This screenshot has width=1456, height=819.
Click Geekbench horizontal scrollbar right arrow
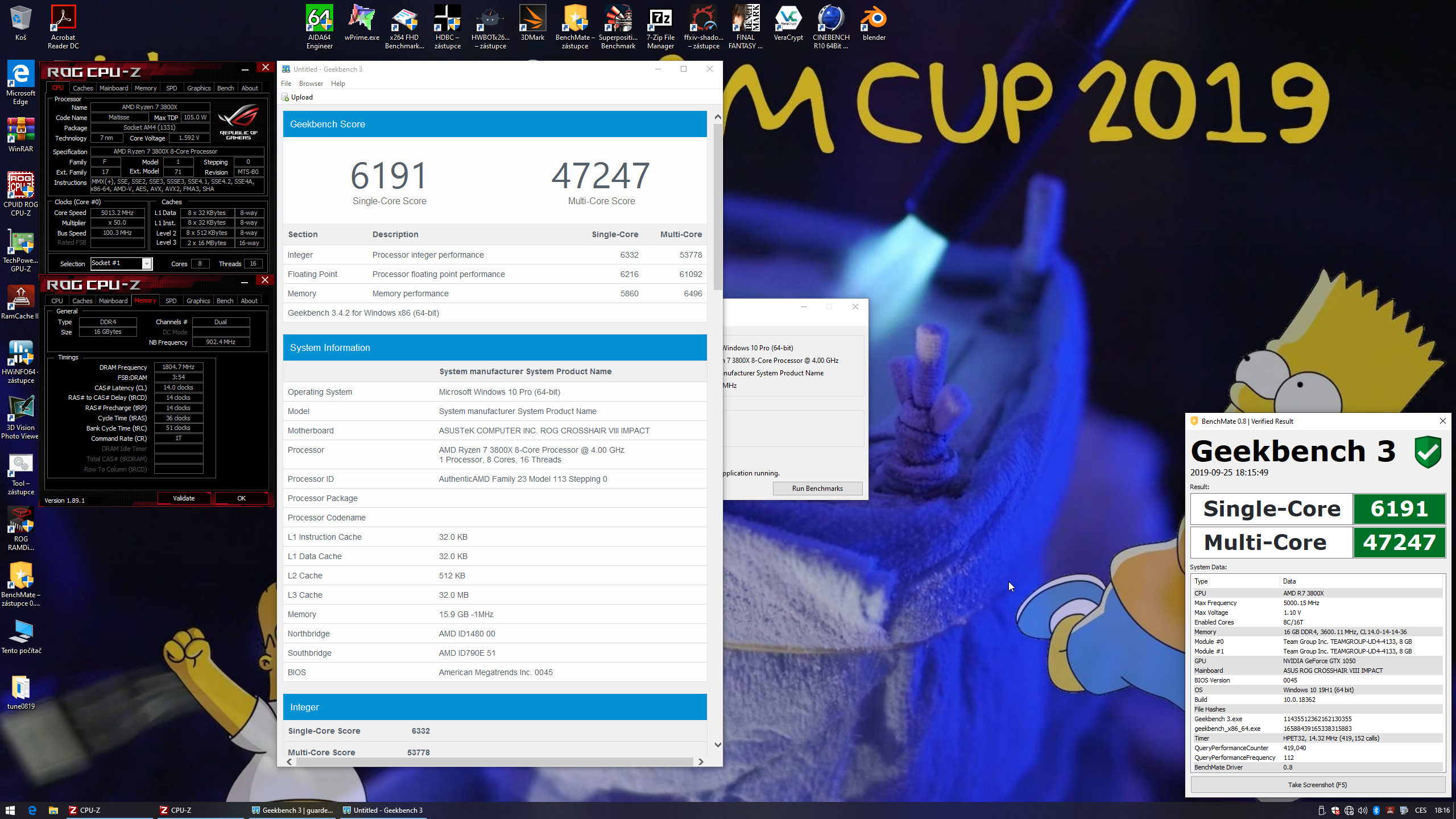click(701, 762)
